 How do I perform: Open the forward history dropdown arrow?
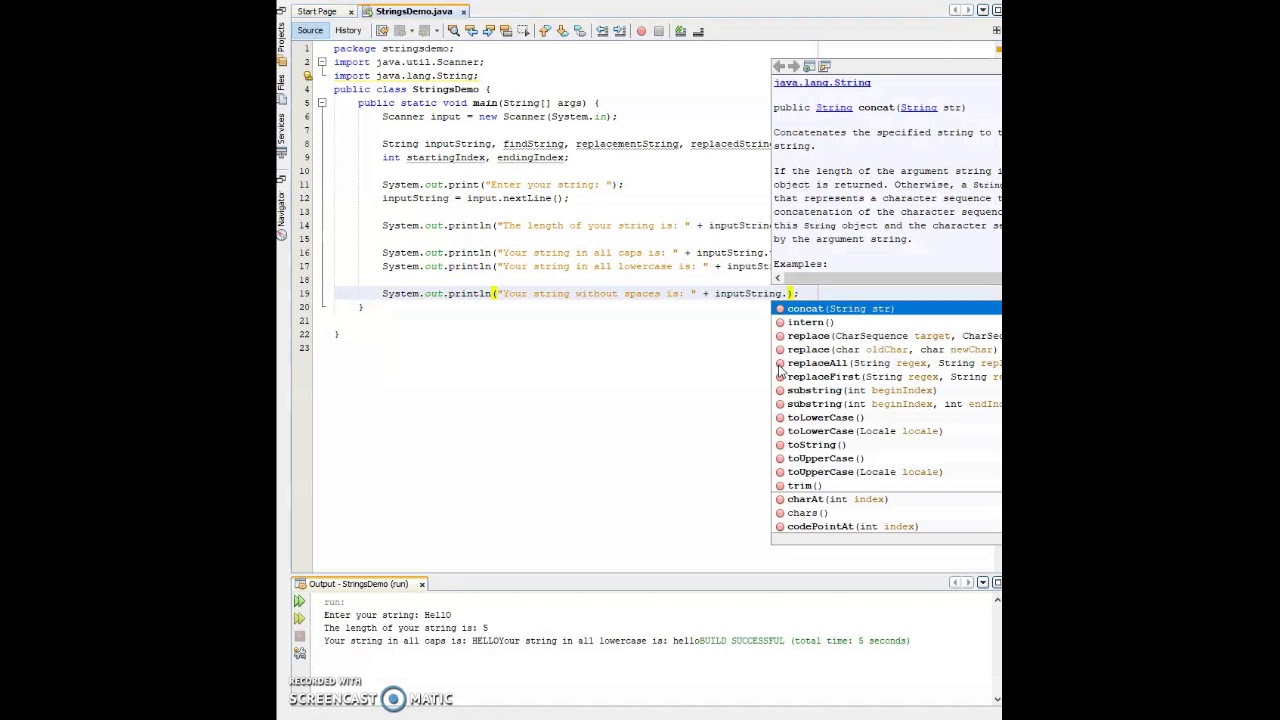click(437, 31)
